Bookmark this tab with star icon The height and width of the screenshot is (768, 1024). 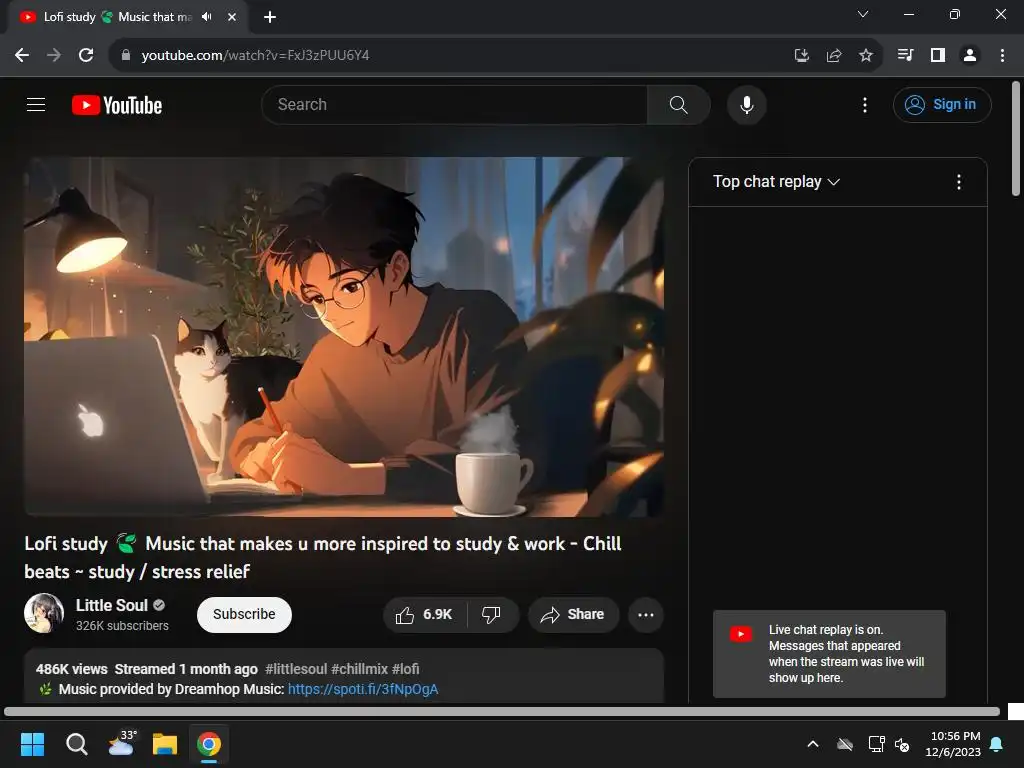click(x=866, y=55)
